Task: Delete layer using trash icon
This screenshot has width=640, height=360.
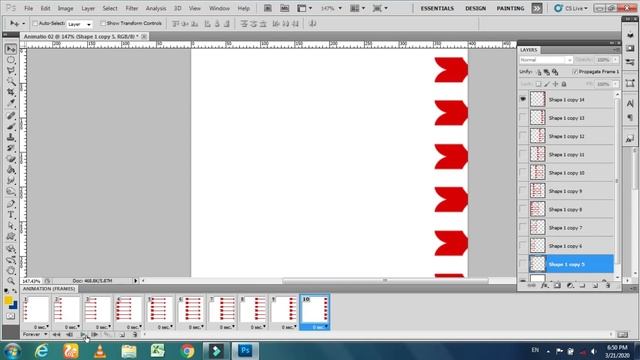Action: [x=608, y=286]
